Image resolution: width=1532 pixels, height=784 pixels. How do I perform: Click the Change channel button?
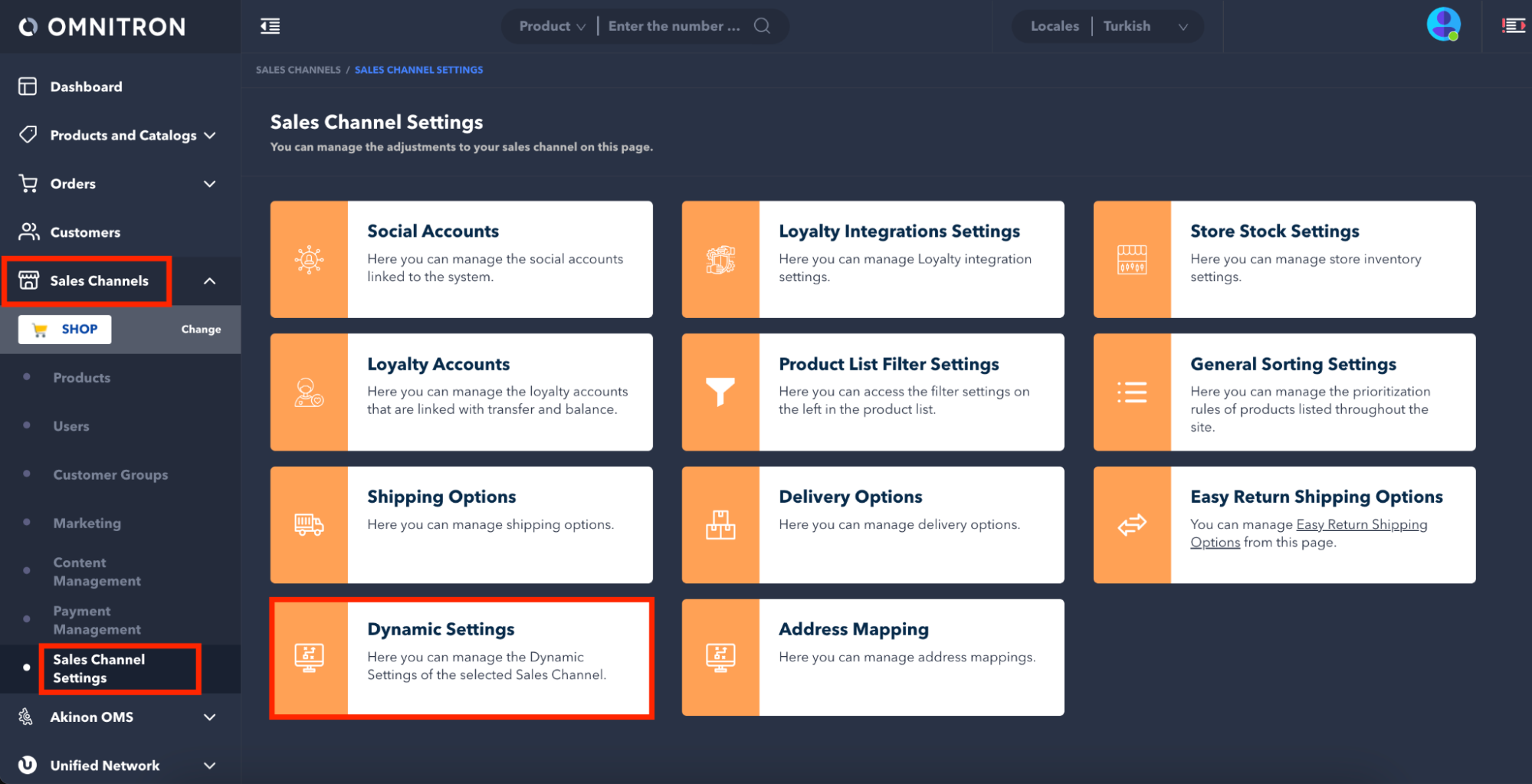click(x=201, y=330)
